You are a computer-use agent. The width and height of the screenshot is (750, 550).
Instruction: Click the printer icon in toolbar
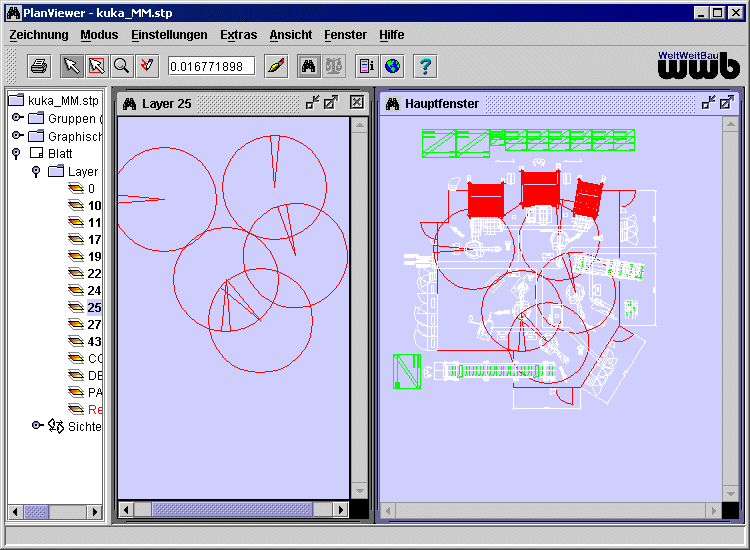[39, 66]
